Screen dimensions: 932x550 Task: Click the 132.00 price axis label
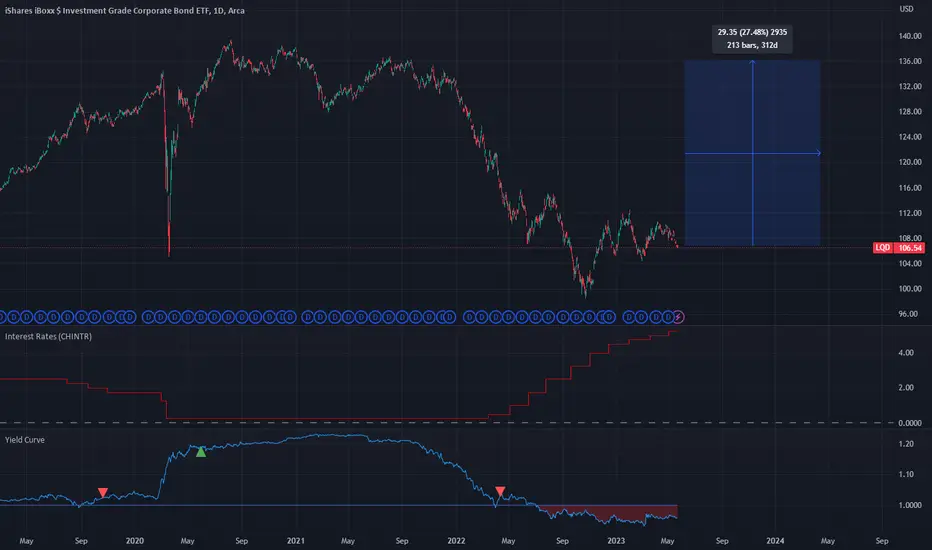[x=909, y=86]
